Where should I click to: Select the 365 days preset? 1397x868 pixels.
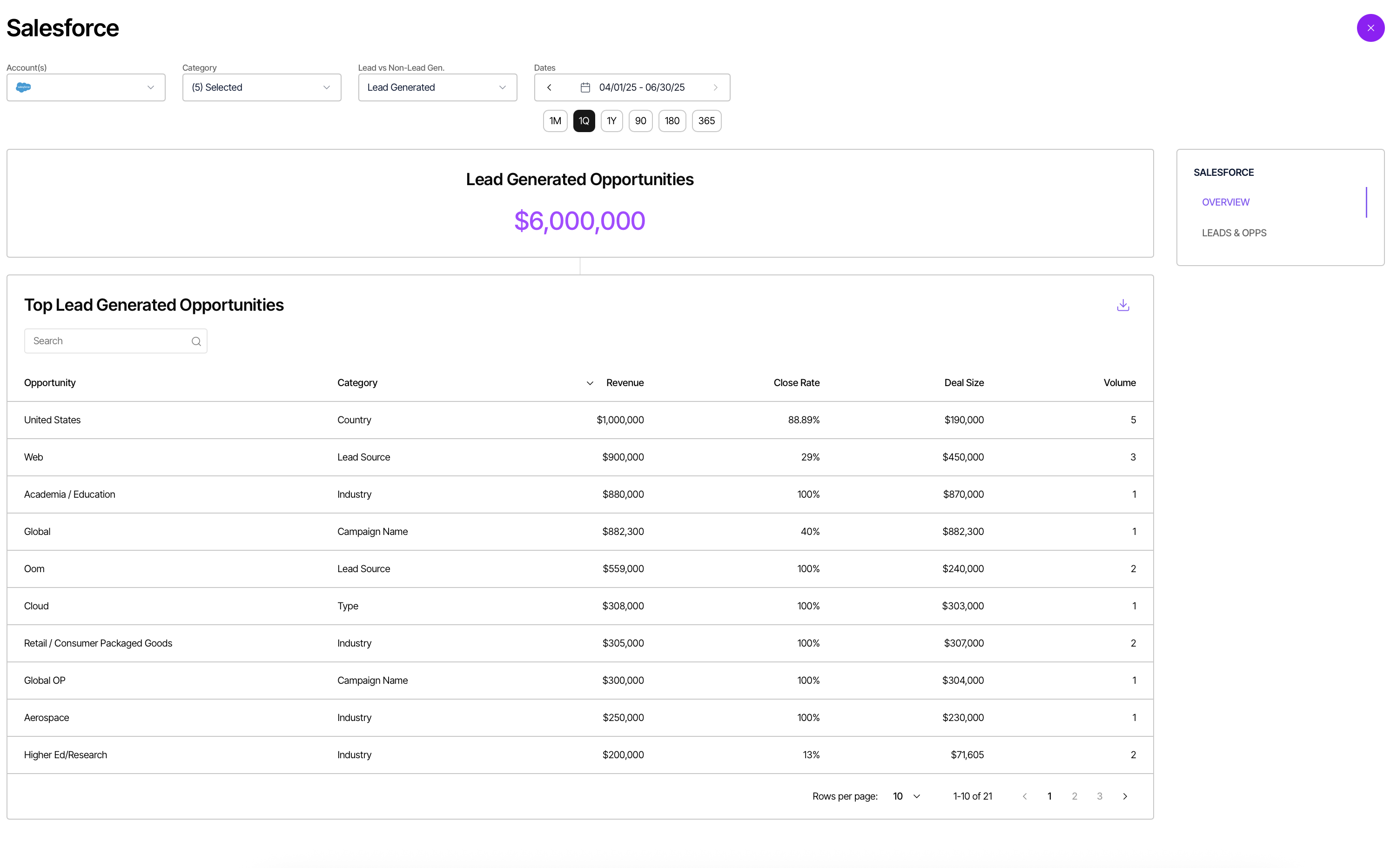(x=706, y=120)
